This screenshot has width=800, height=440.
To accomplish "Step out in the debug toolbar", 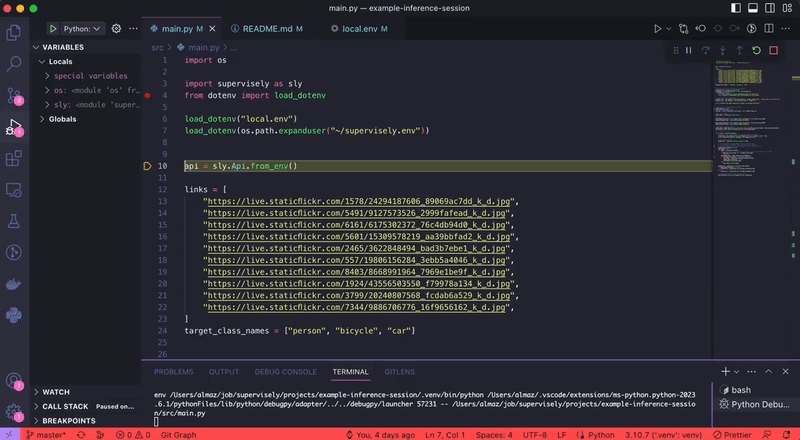I will point(739,51).
